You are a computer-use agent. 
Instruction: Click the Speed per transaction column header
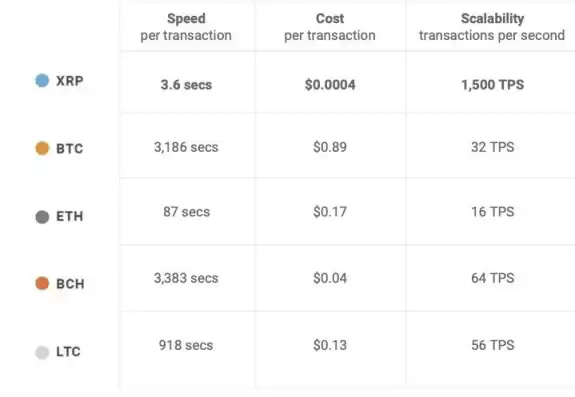point(186,27)
